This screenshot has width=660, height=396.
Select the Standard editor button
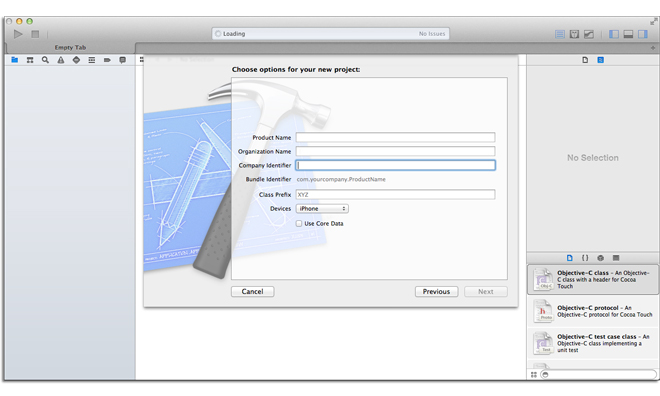click(x=560, y=34)
